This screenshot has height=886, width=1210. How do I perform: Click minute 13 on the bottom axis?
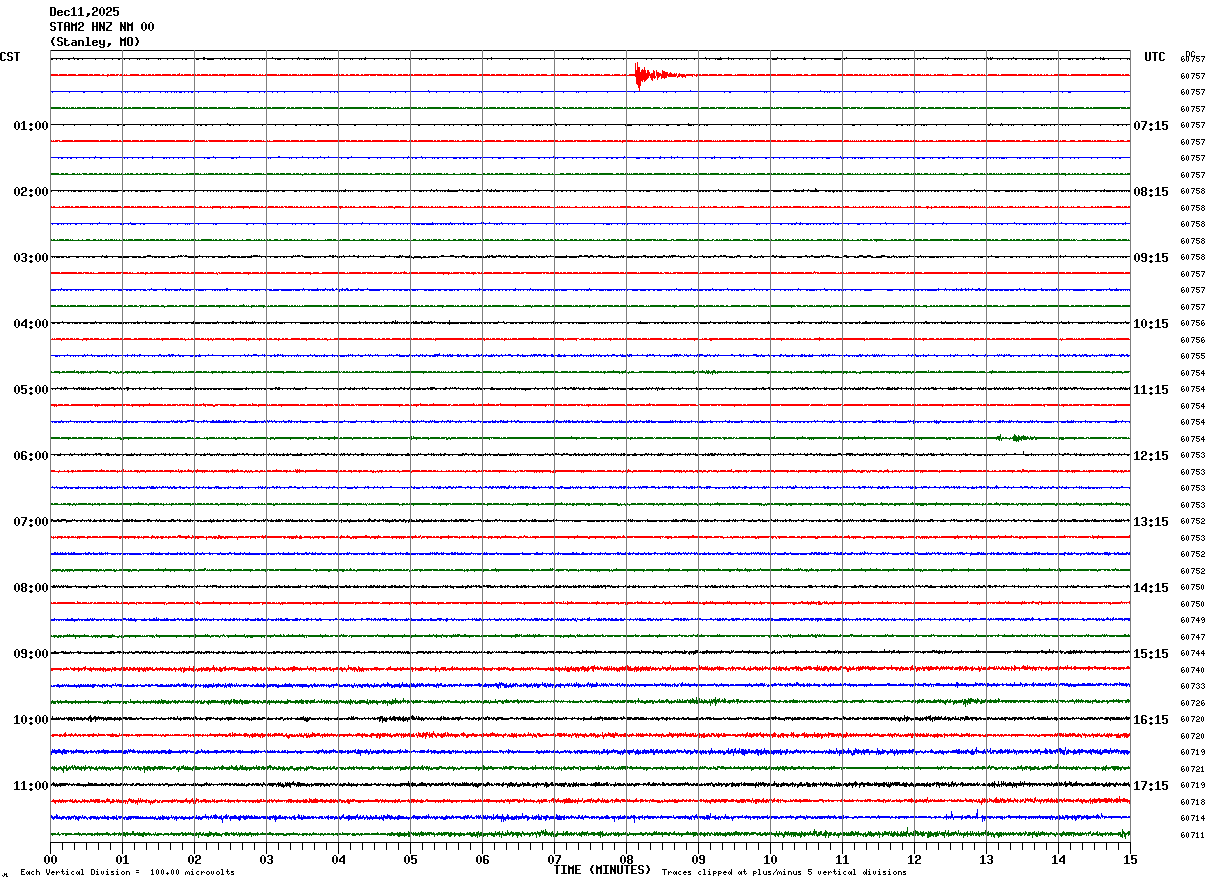(x=986, y=859)
